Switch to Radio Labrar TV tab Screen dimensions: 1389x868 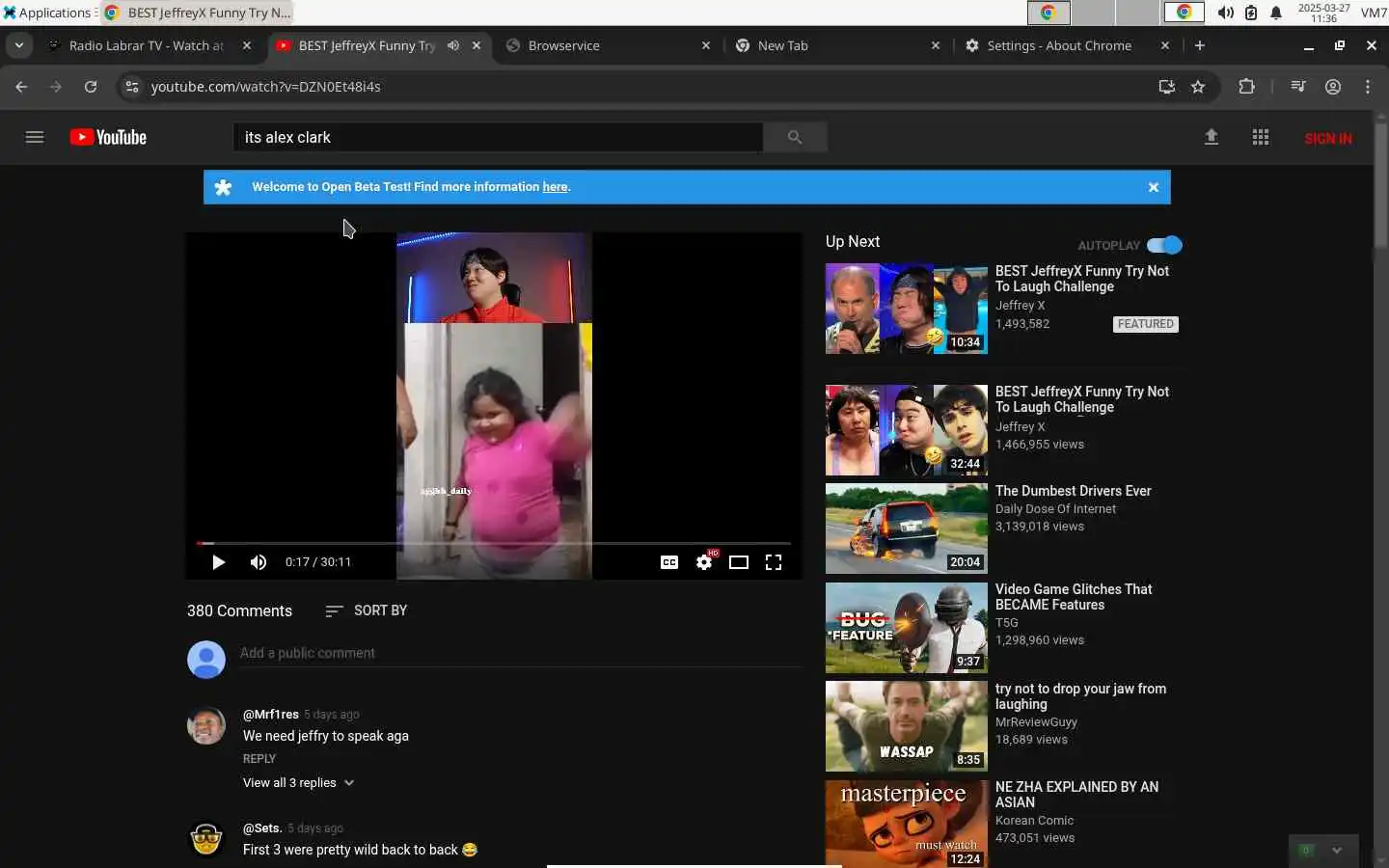145,45
